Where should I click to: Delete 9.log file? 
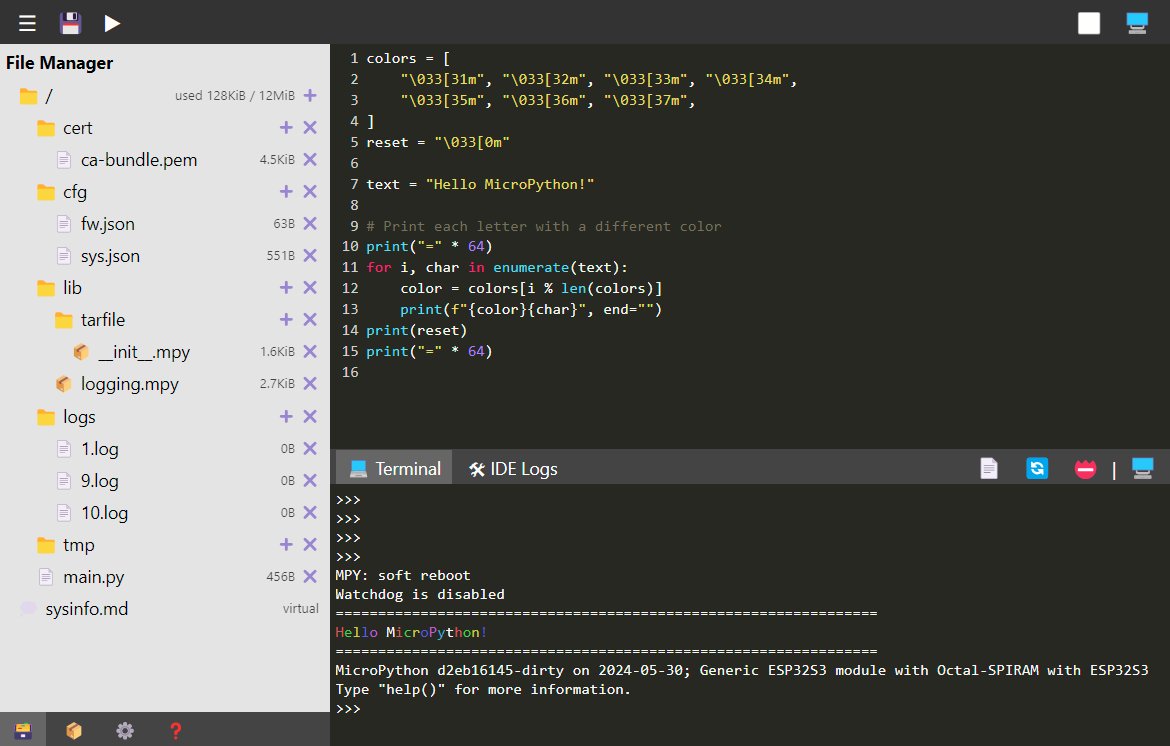310,480
